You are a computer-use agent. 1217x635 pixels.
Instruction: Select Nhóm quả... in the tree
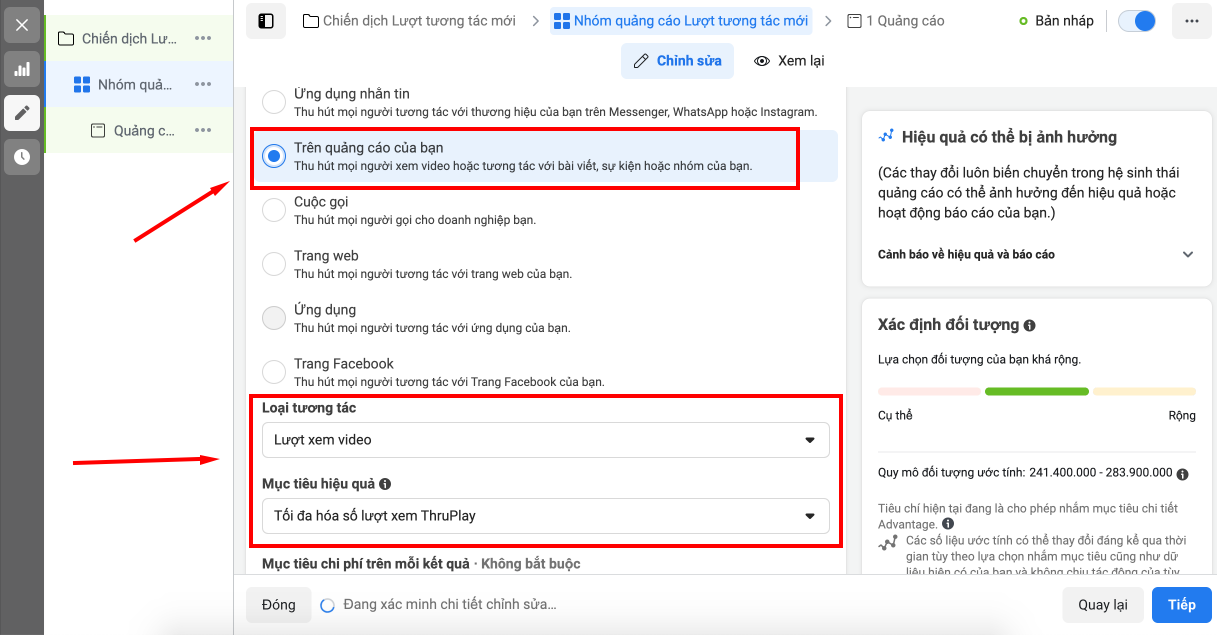click(x=135, y=85)
